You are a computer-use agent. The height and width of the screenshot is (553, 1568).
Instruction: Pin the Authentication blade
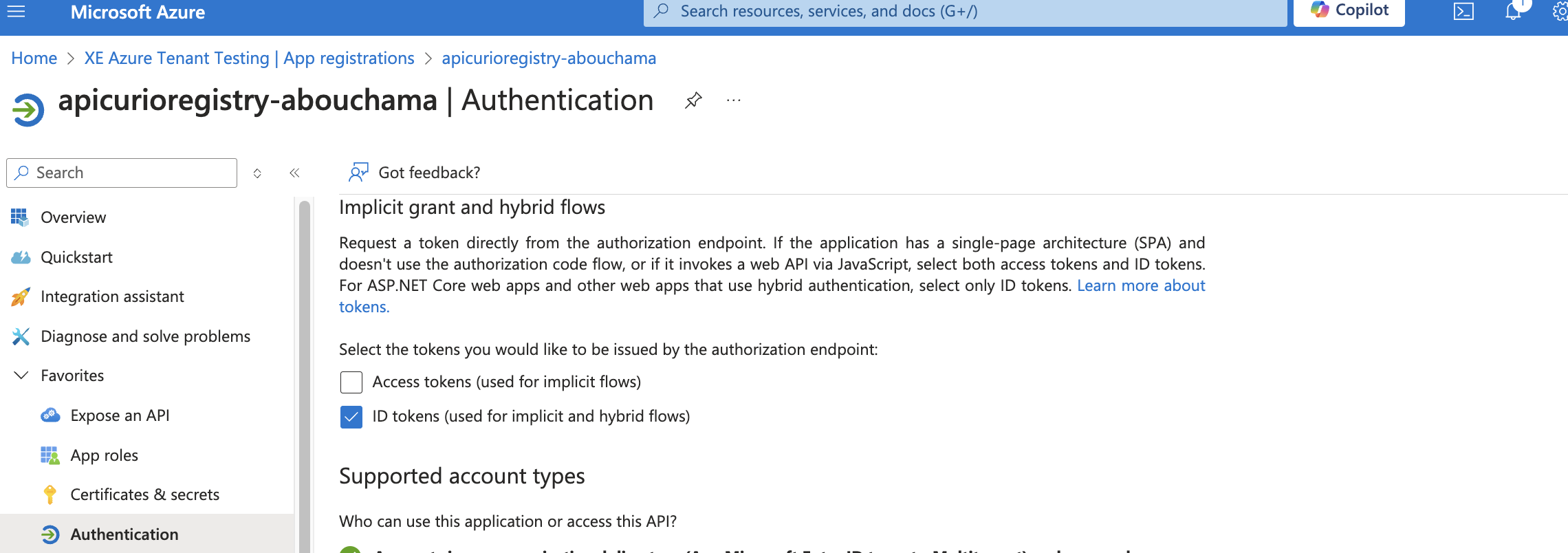pyautogui.click(x=693, y=100)
